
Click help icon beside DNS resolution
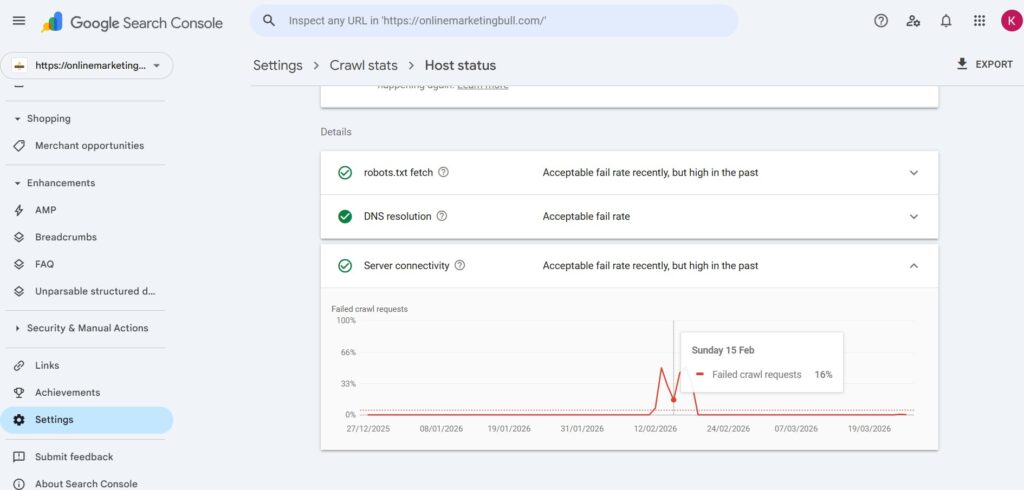pyautogui.click(x=441, y=216)
